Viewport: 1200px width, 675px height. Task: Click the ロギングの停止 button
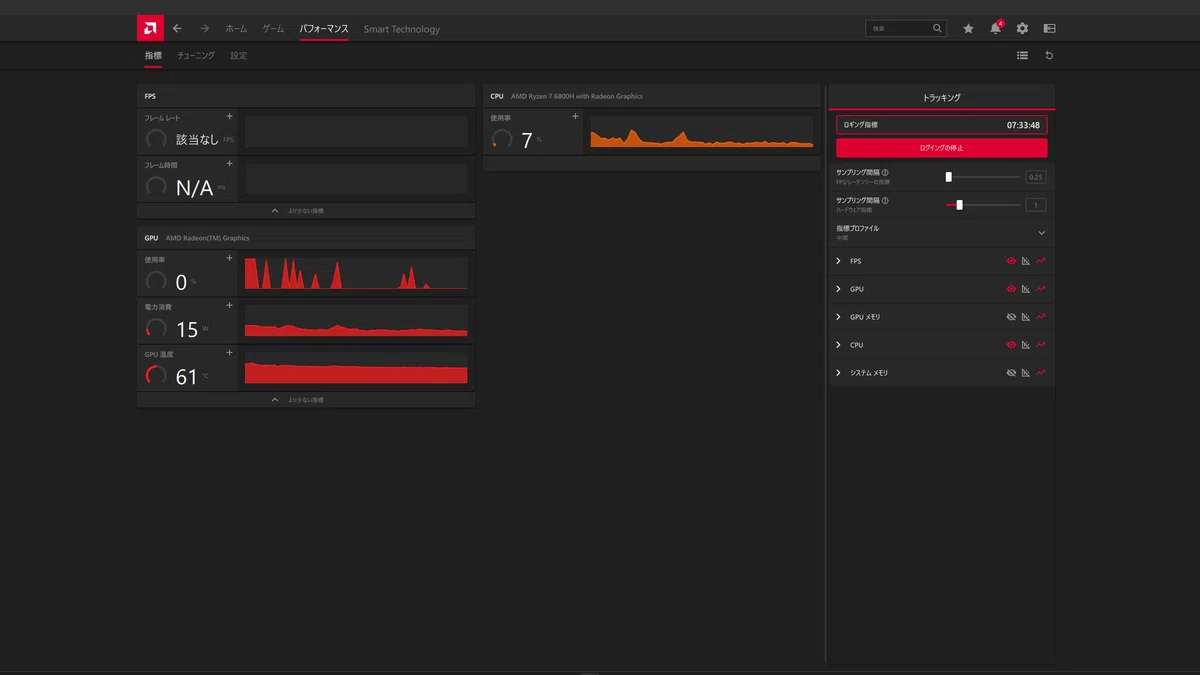tap(941, 148)
